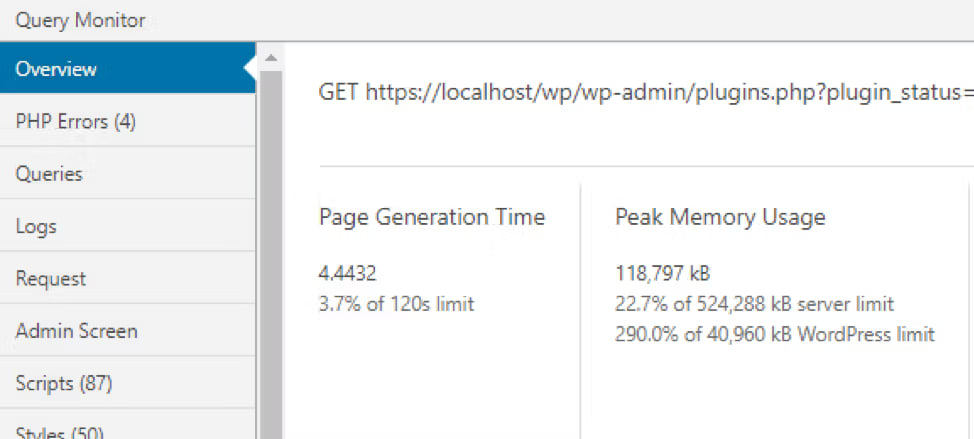
Task: Open the Styles (50) panel
Action: coord(127,426)
